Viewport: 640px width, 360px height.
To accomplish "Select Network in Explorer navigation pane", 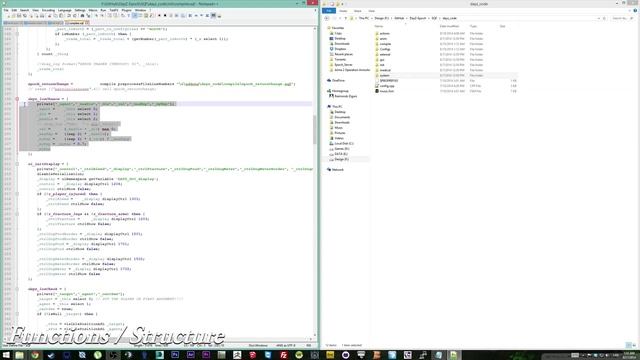I will 338,169.
